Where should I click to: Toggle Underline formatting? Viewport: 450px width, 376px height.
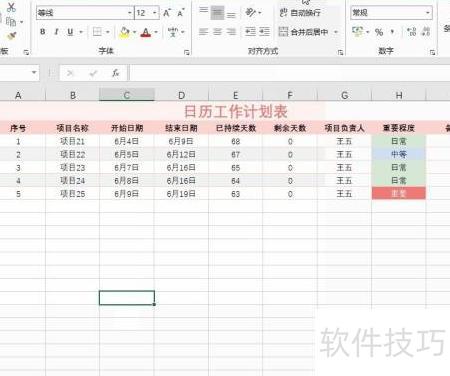coord(70,32)
